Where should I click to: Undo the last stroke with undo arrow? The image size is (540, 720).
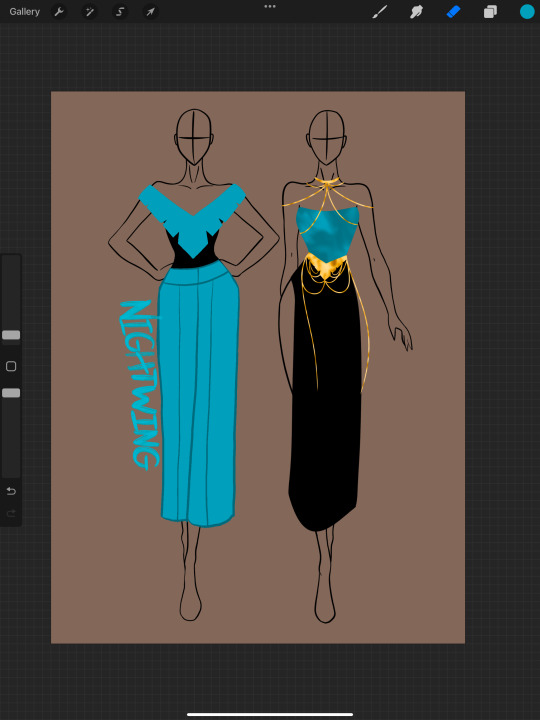click(11, 491)
